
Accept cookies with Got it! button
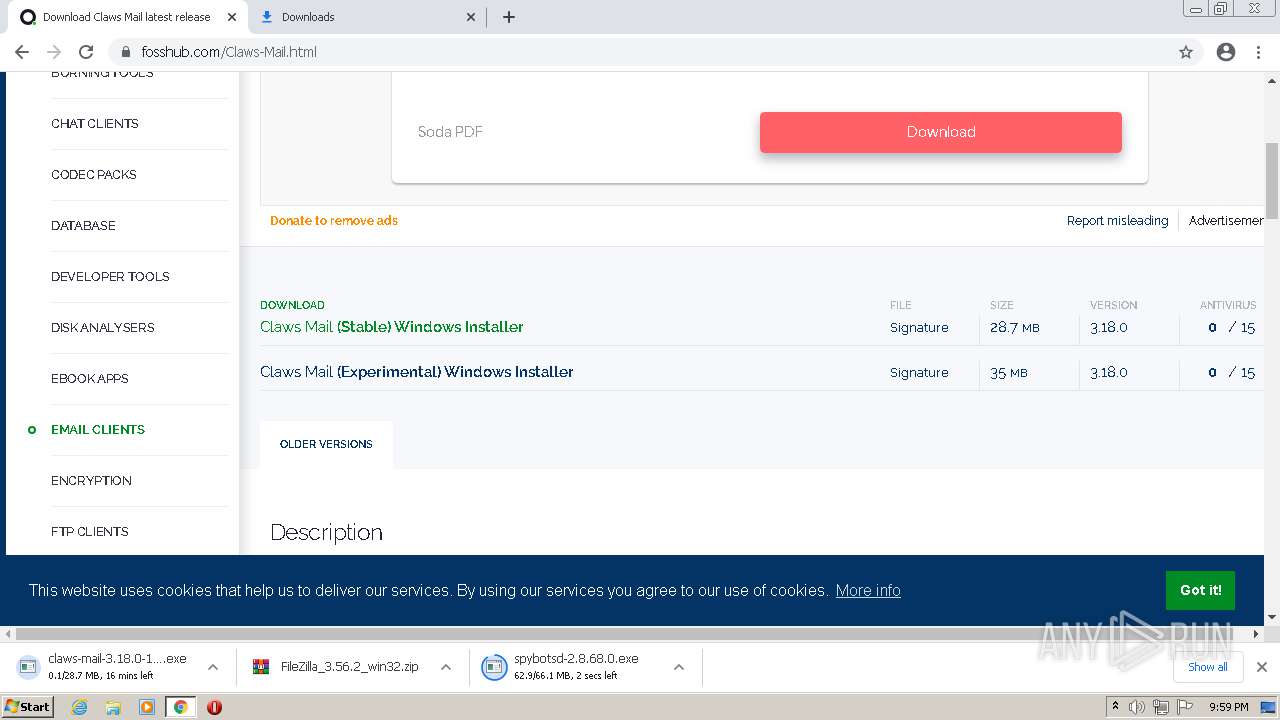(x=1200, y=590)
